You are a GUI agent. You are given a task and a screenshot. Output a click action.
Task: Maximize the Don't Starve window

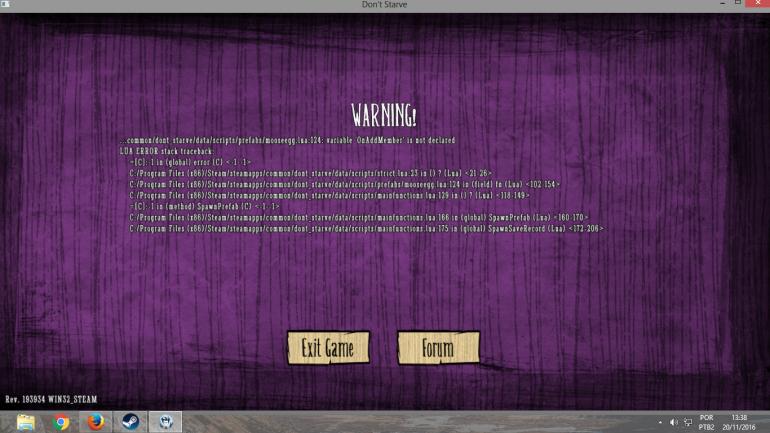738,3
